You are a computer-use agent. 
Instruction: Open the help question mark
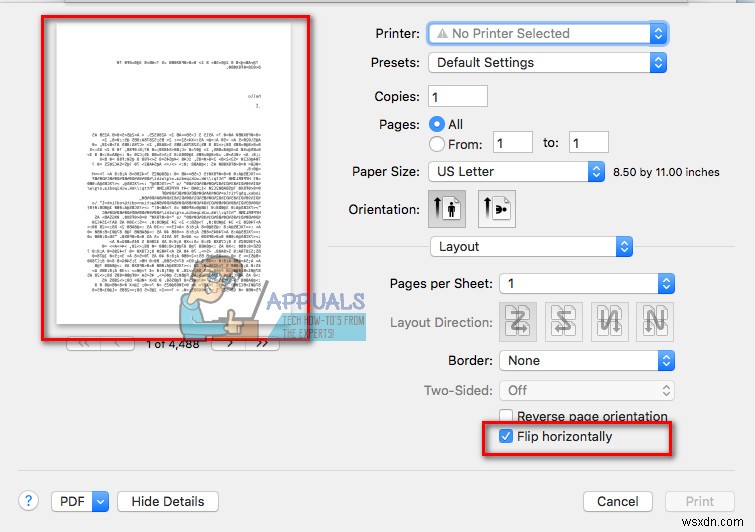[28, 501]
